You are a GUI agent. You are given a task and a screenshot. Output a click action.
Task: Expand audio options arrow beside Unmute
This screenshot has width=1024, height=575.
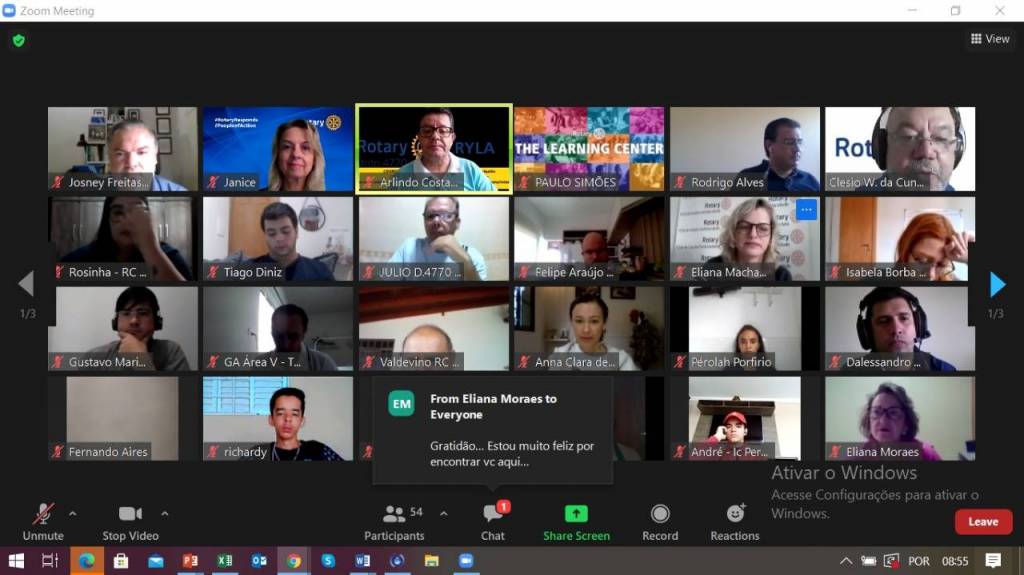pos(72,514)
